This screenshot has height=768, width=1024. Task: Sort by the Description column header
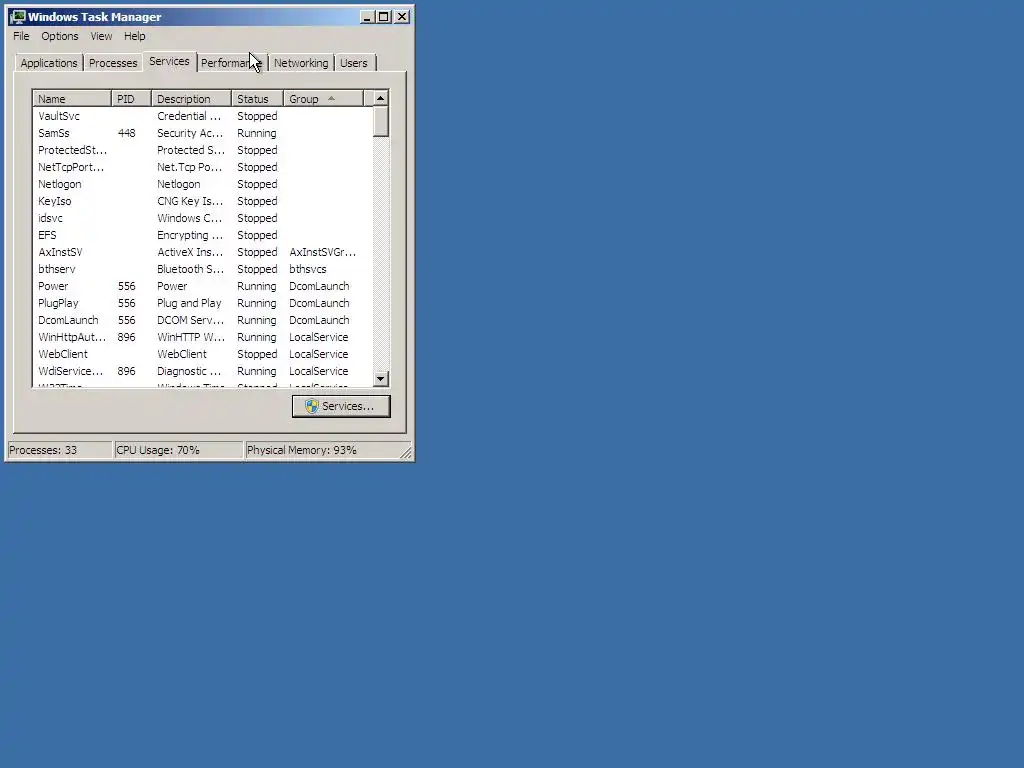192,99
